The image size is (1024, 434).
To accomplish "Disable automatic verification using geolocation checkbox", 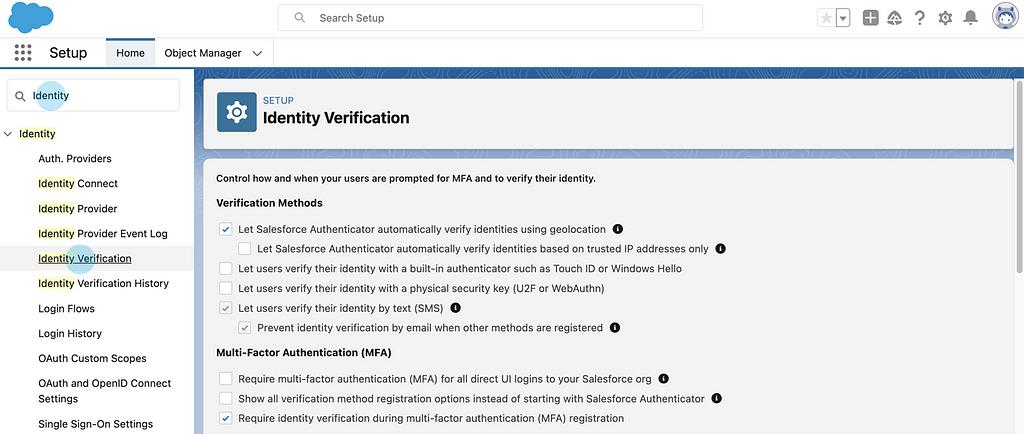I will pyautogui.click(x=226, y=229).
